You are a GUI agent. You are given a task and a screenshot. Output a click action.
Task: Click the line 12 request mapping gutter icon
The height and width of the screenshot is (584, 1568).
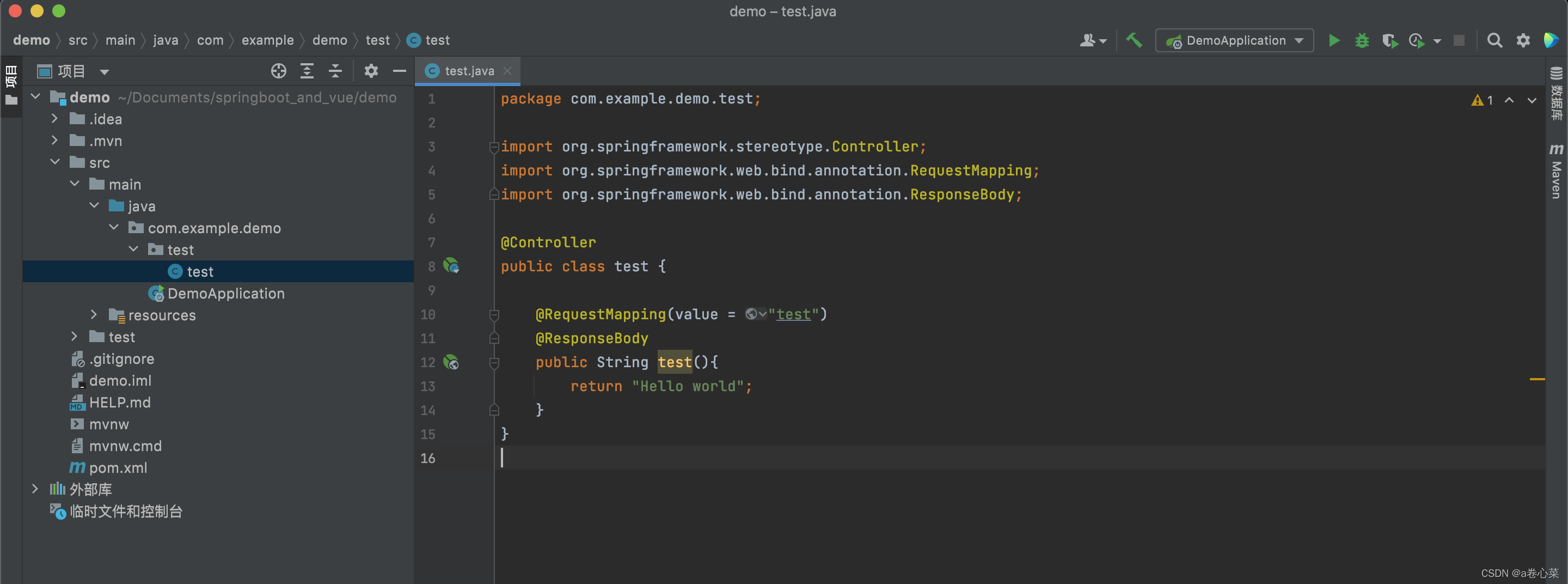pyautogui.click(x=451, y=362)
